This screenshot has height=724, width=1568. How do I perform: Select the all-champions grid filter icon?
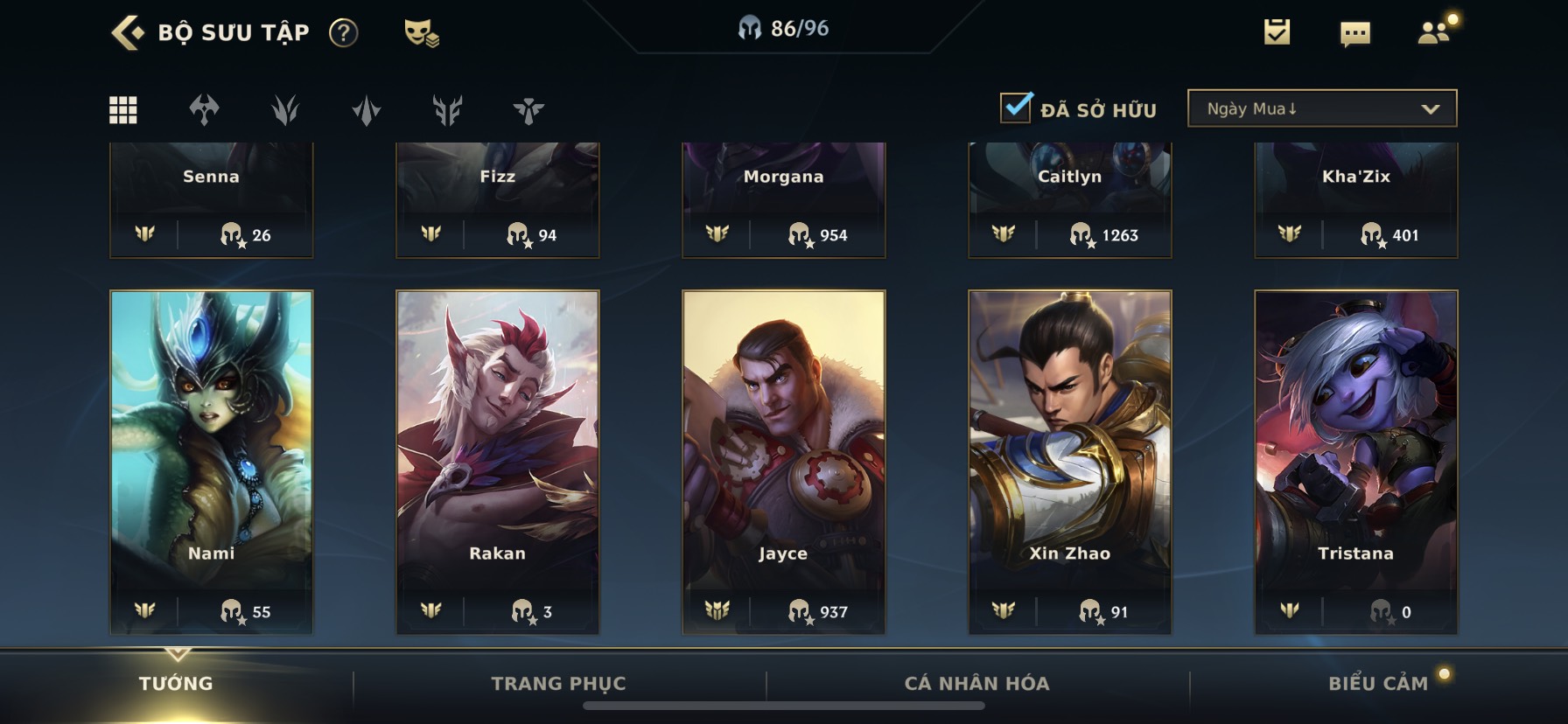pyautogui.click(x=122, y=109)
